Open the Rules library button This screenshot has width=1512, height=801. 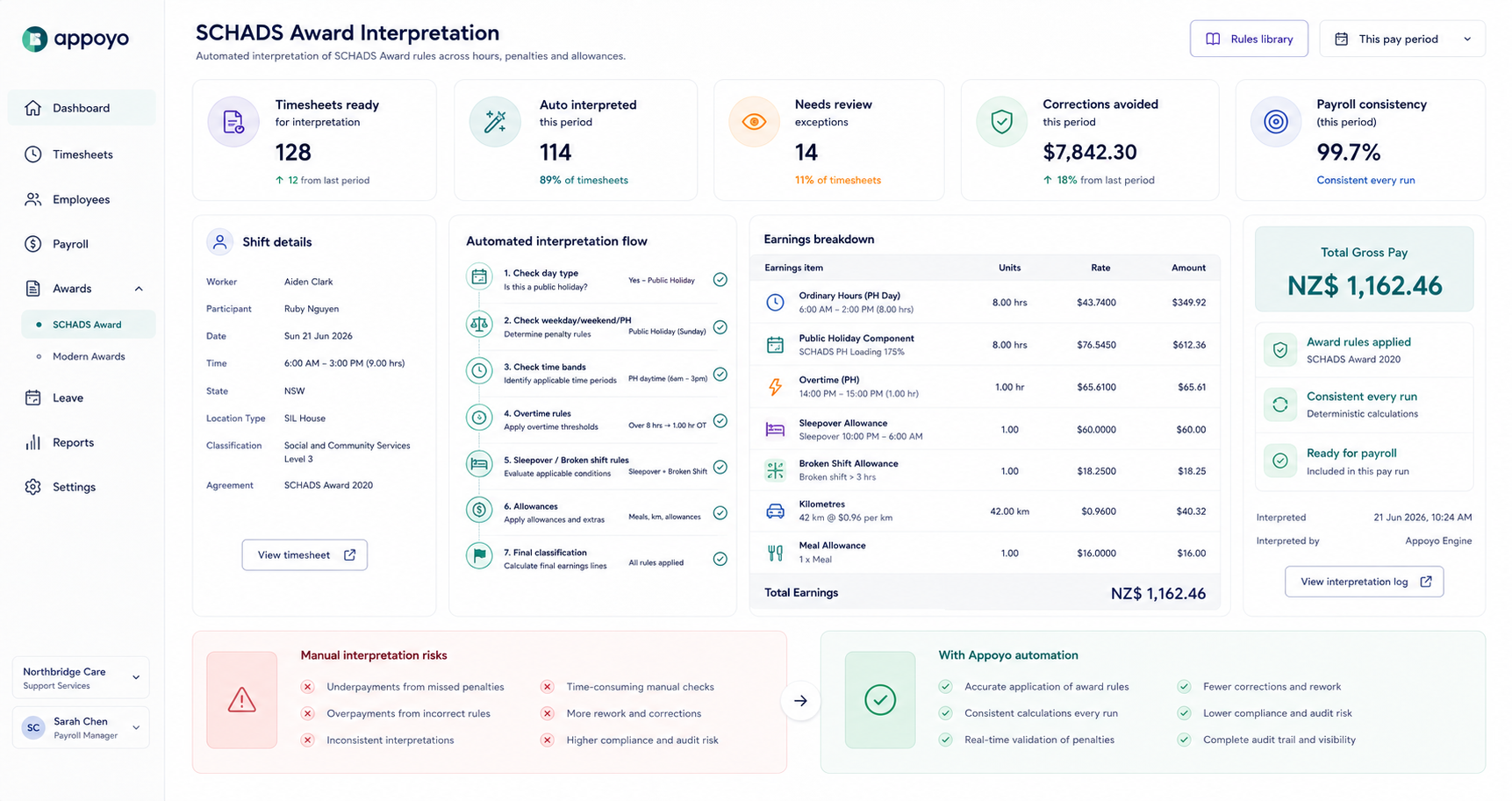point(1249,39)
